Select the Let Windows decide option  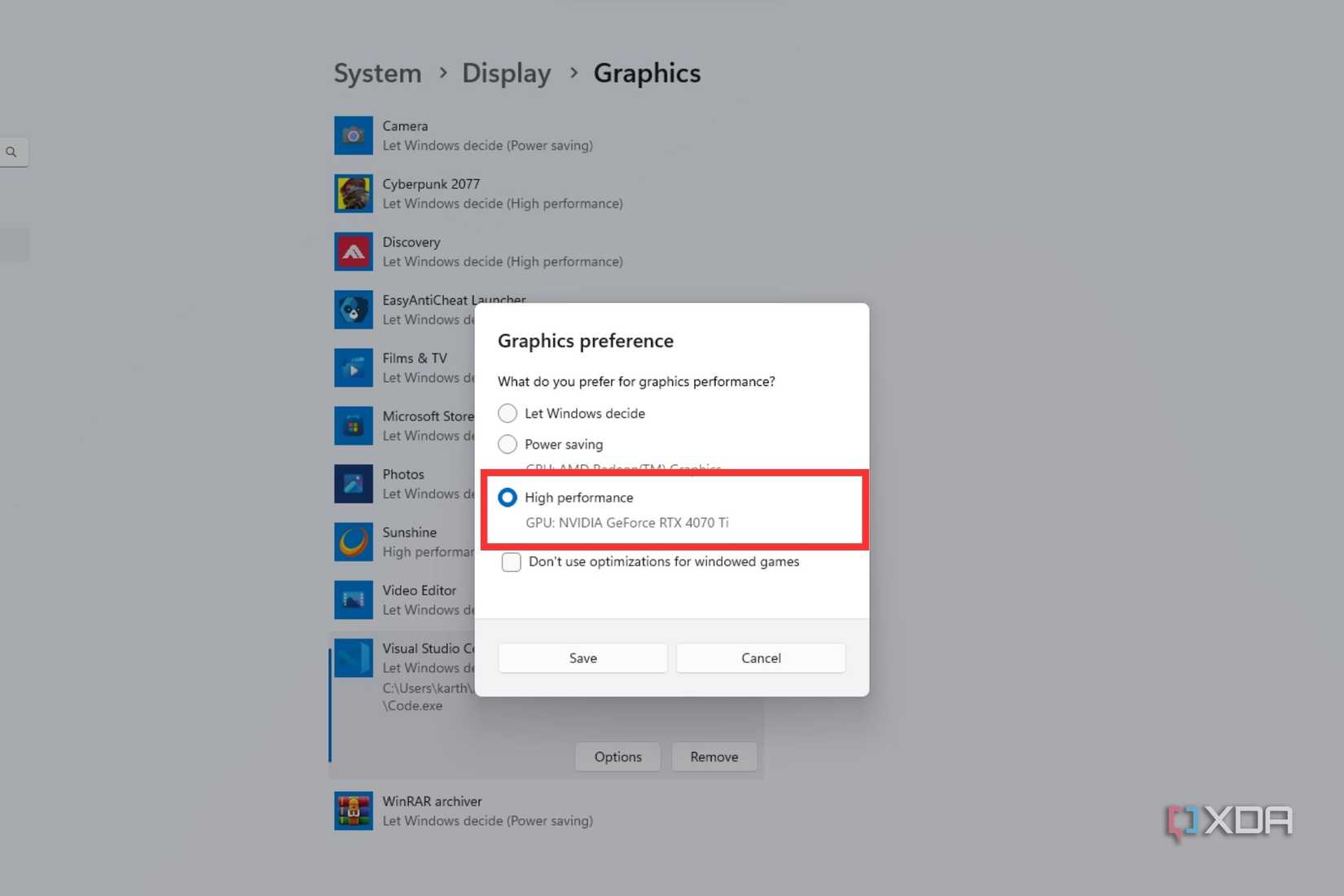coord(507,413)
